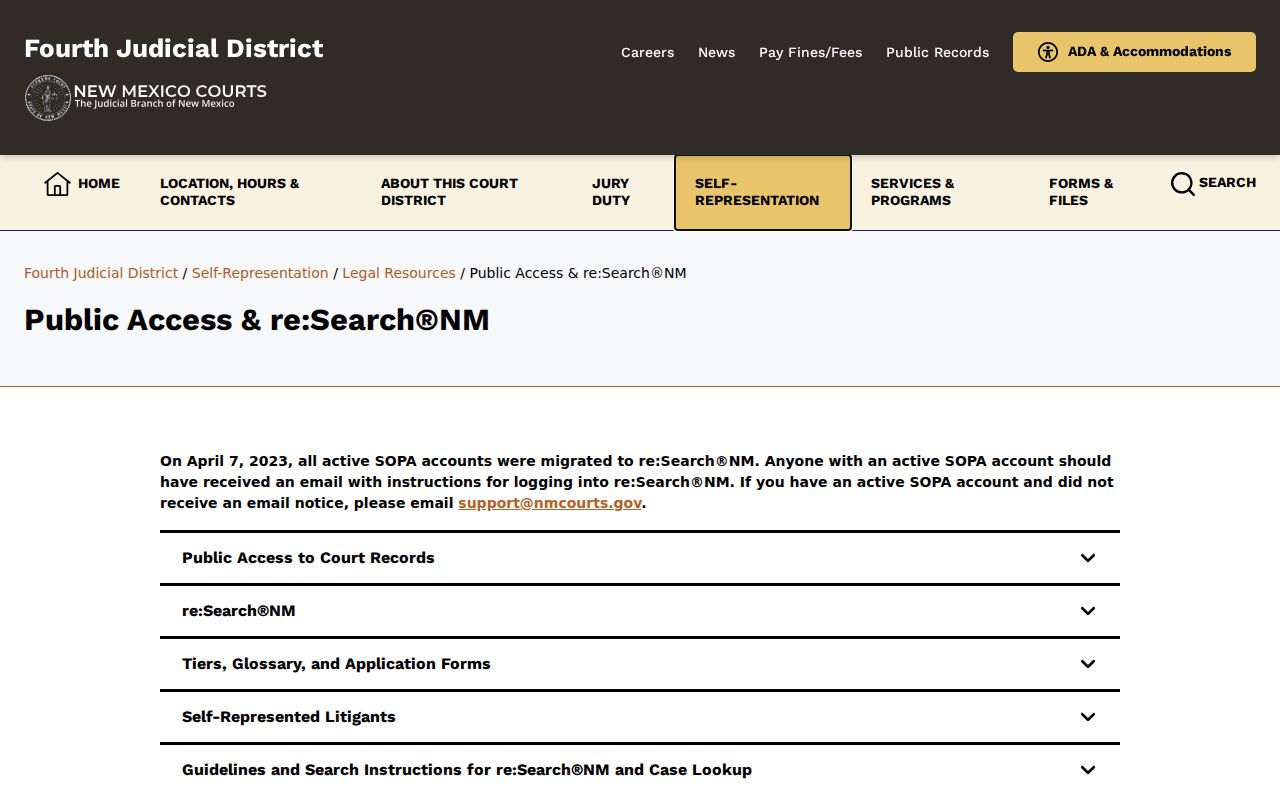Expand the re:Search®NM accordion chevron
This screenshot has height=800, width=1280.
click(x=1088, y=611)
